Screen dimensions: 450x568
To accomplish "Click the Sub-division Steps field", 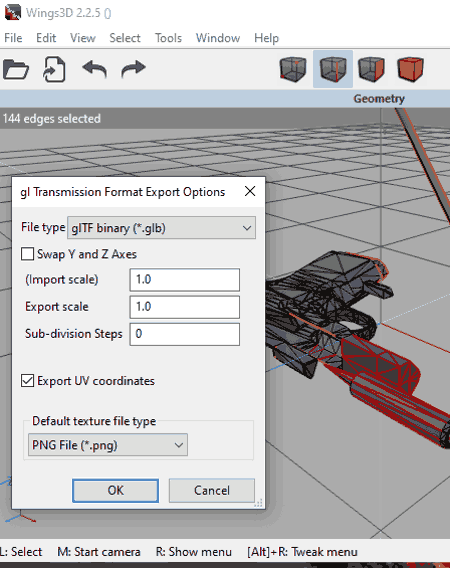I will tap(185, 334).
